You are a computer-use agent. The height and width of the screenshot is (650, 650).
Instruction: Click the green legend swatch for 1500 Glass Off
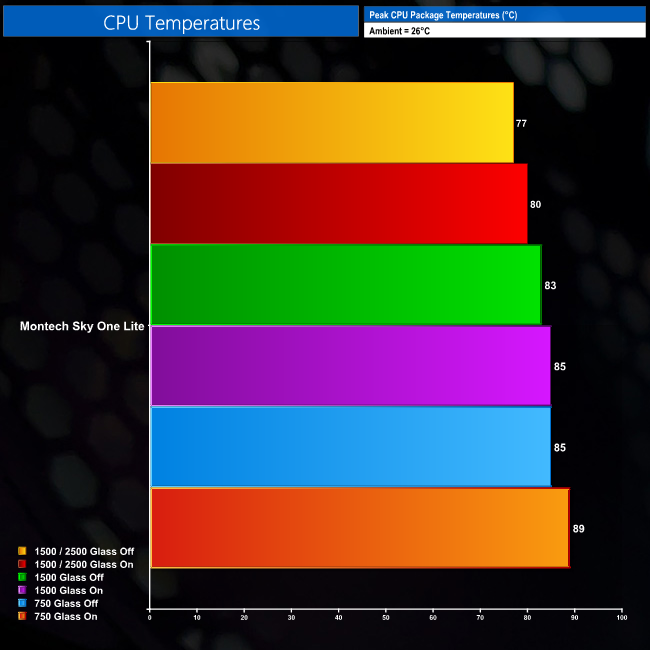22,577
